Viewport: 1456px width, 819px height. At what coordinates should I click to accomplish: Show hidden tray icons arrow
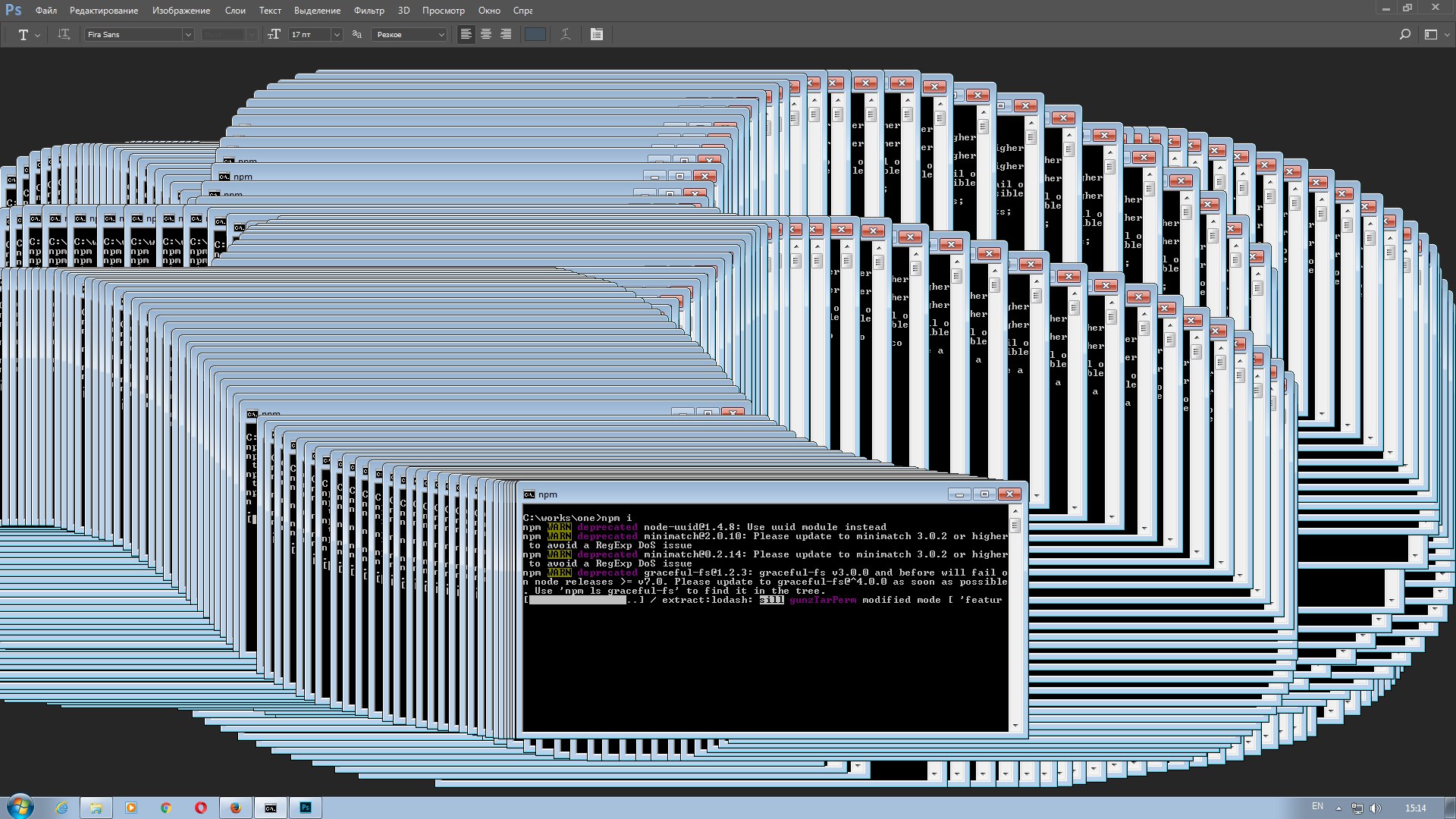pyautogui.click(x=1338, y=808)
